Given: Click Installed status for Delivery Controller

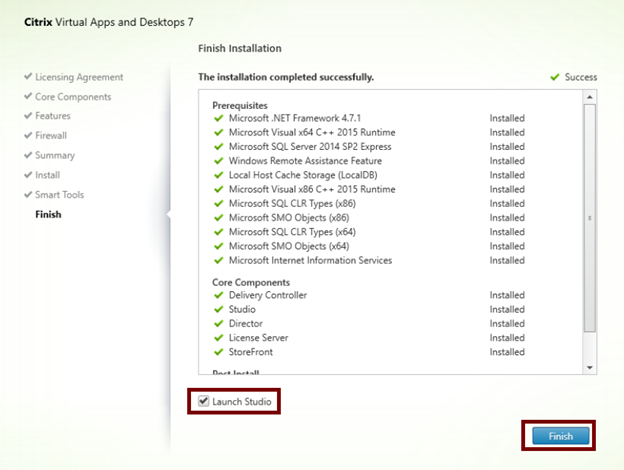Looking at the screenshot, I should tap(507, 295).
